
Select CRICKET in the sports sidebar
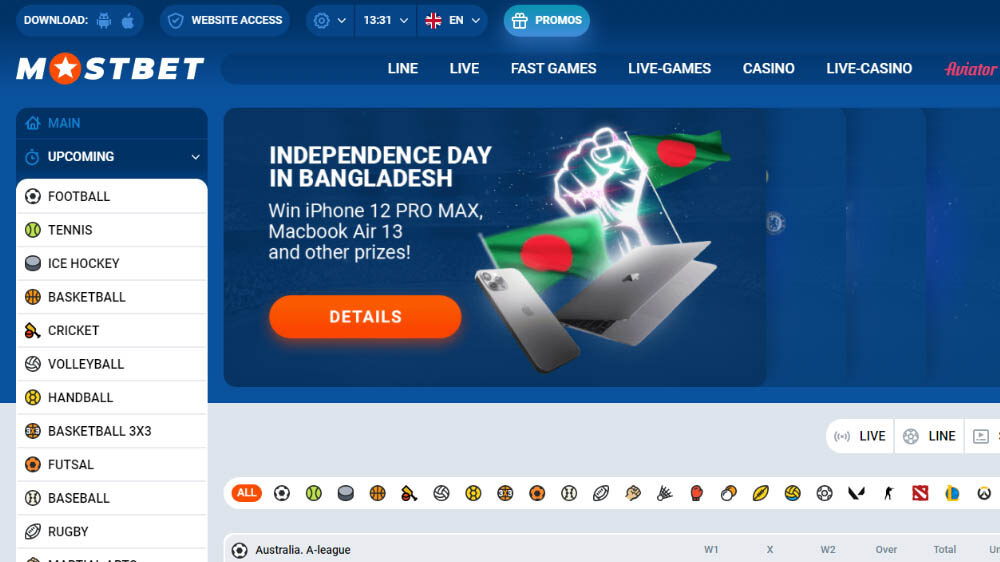(112, 330)
